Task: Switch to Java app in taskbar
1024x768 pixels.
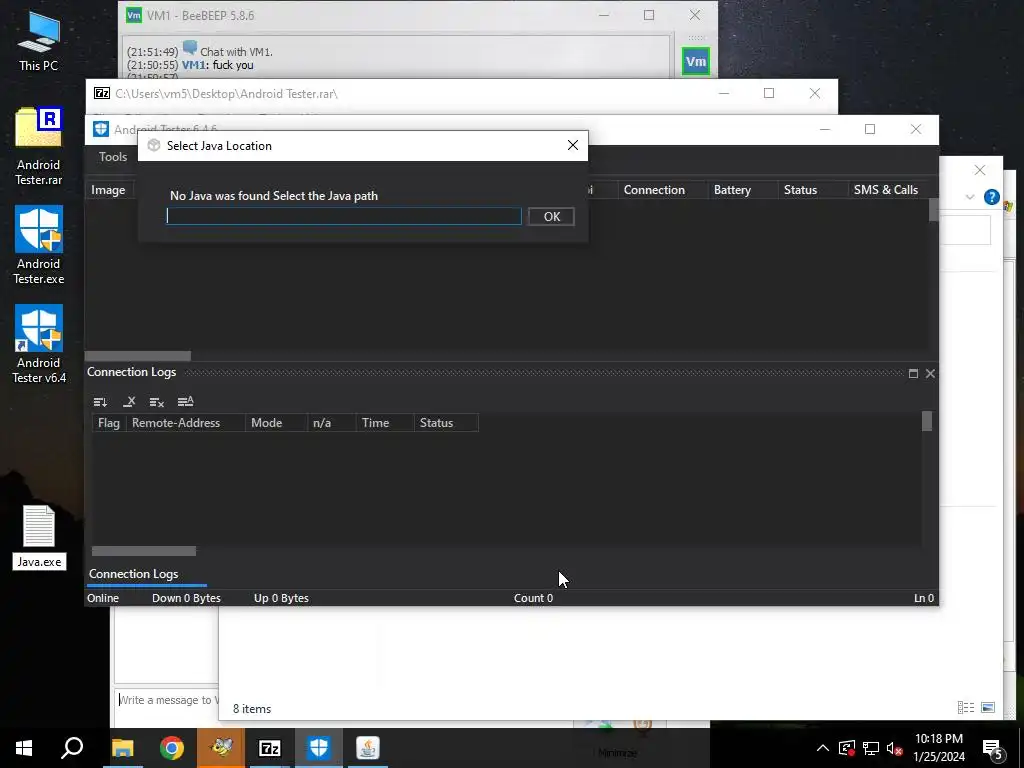Action: tap(368, 748)
